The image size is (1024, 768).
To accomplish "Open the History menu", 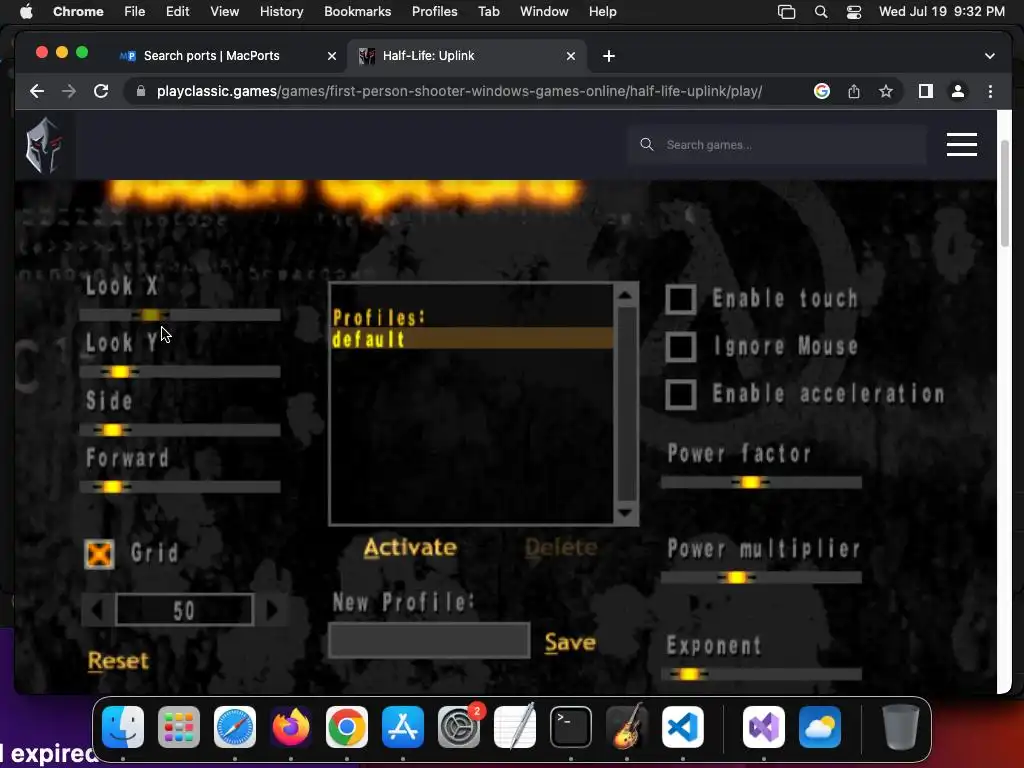I will (x=281, y=12).
